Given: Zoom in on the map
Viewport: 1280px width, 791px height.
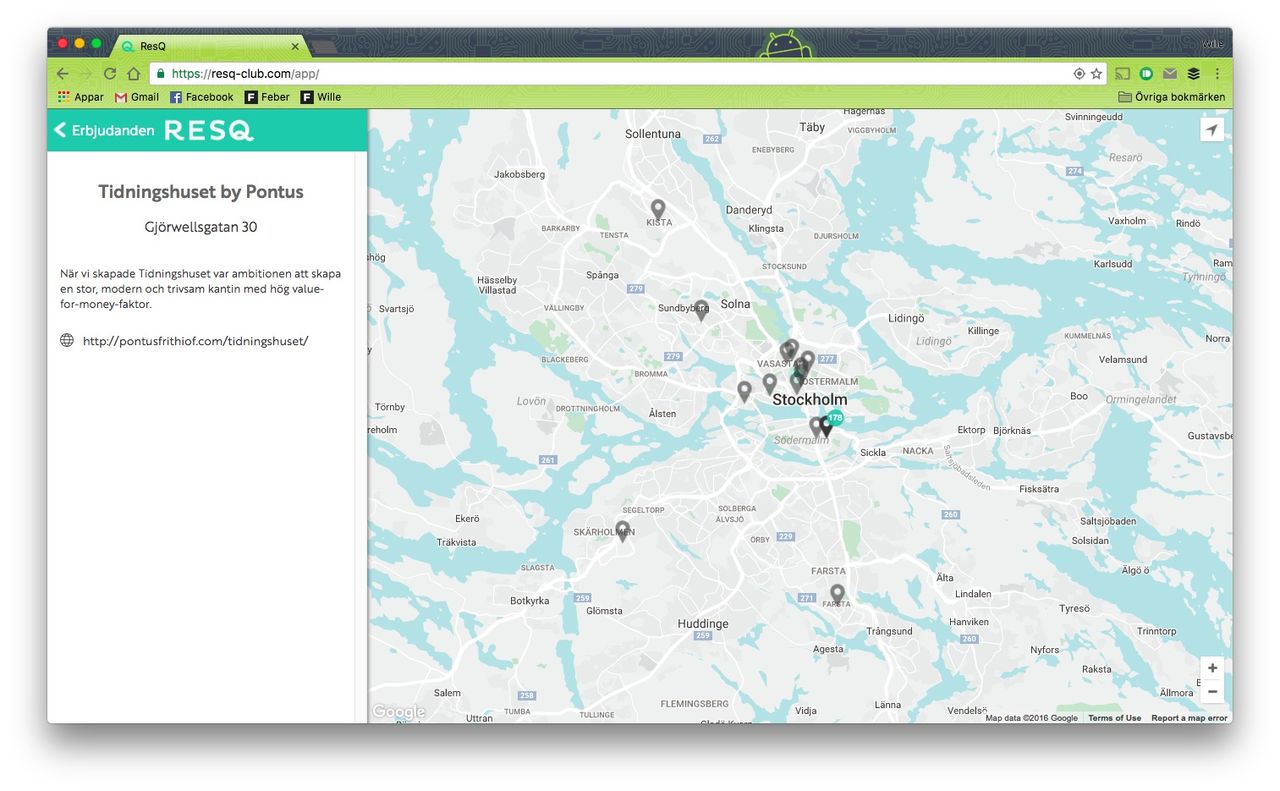Looking at the screenshot, I should (x=1212, y=668).
